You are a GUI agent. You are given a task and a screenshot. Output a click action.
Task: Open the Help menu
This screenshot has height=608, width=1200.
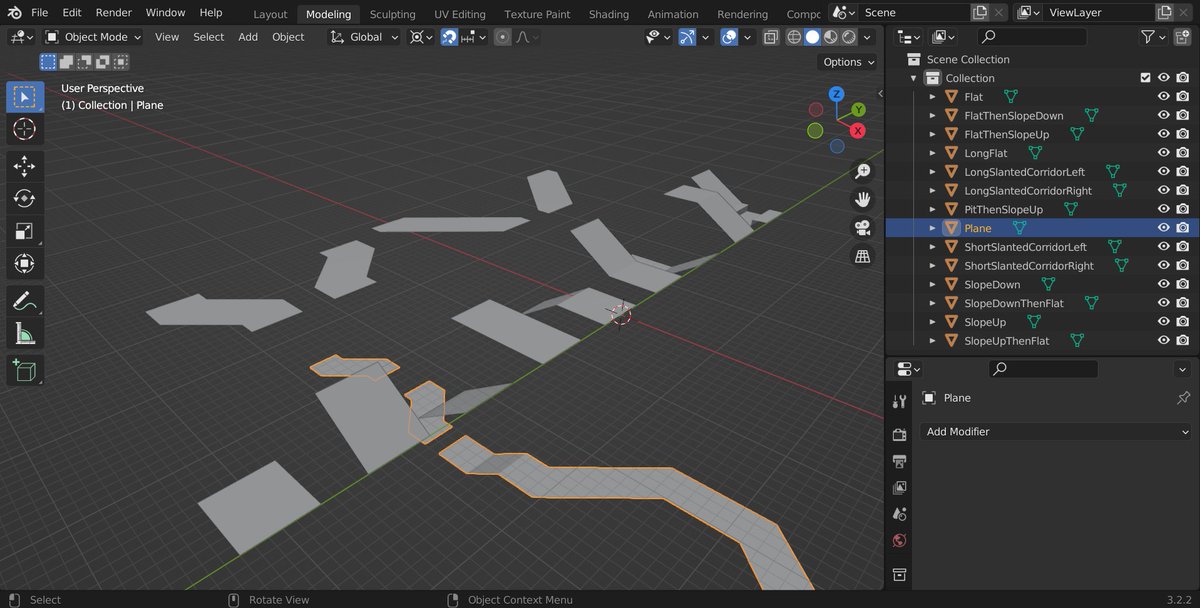coord(211,13)
